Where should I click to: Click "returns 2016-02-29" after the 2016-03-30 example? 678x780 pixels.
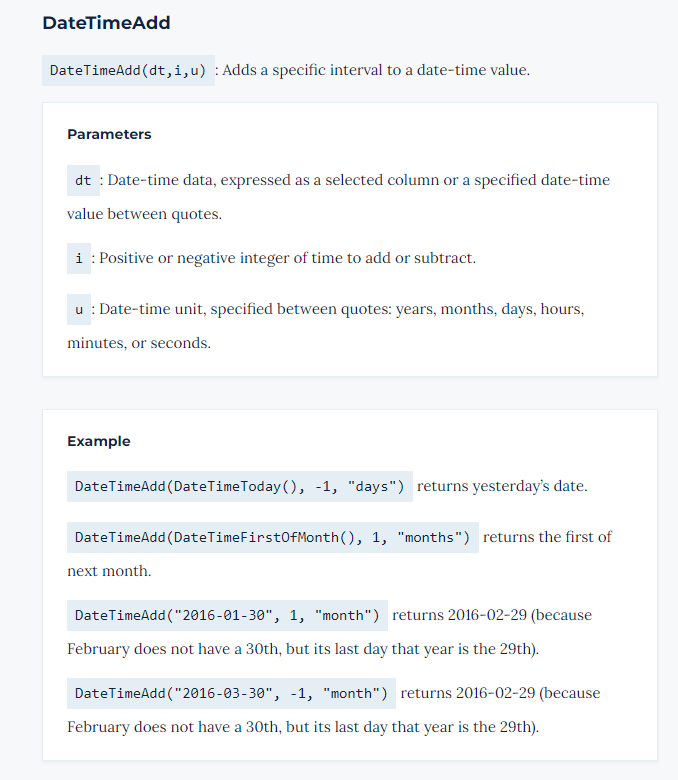[x=465, y=693]
